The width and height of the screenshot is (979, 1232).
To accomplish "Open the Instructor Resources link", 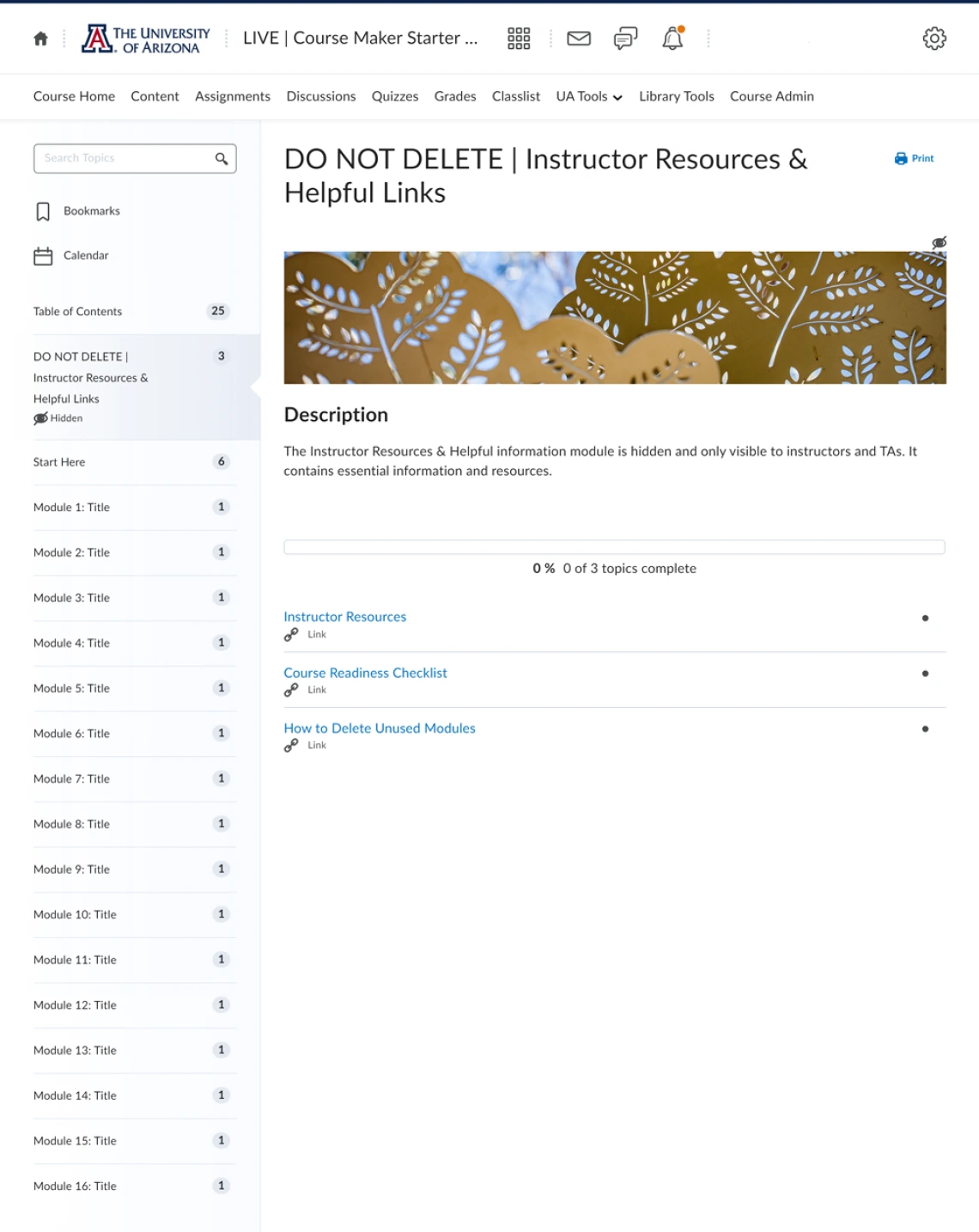I will pyautogui.click(x=345, y=617).
